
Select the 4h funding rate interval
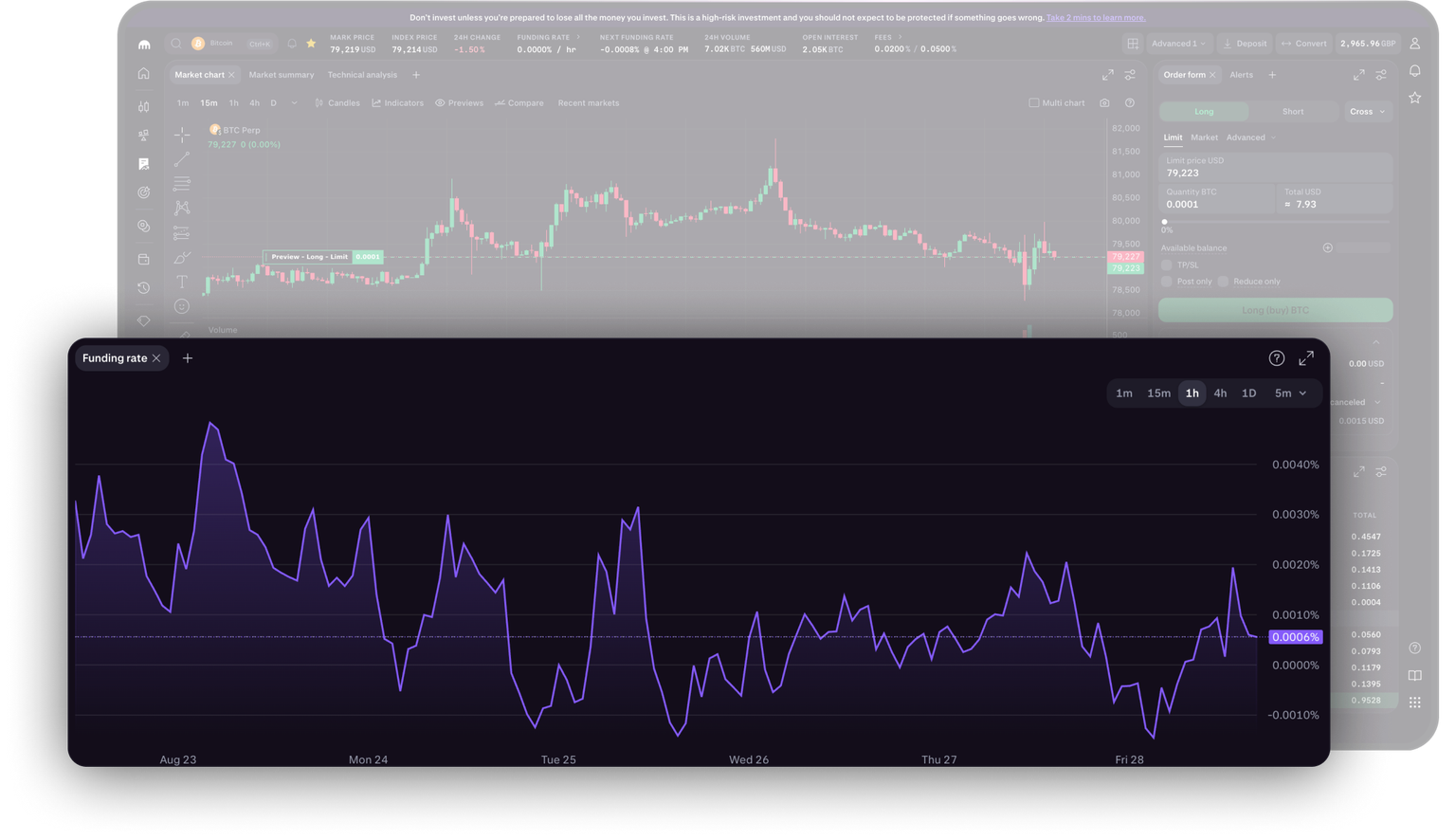1220,393
